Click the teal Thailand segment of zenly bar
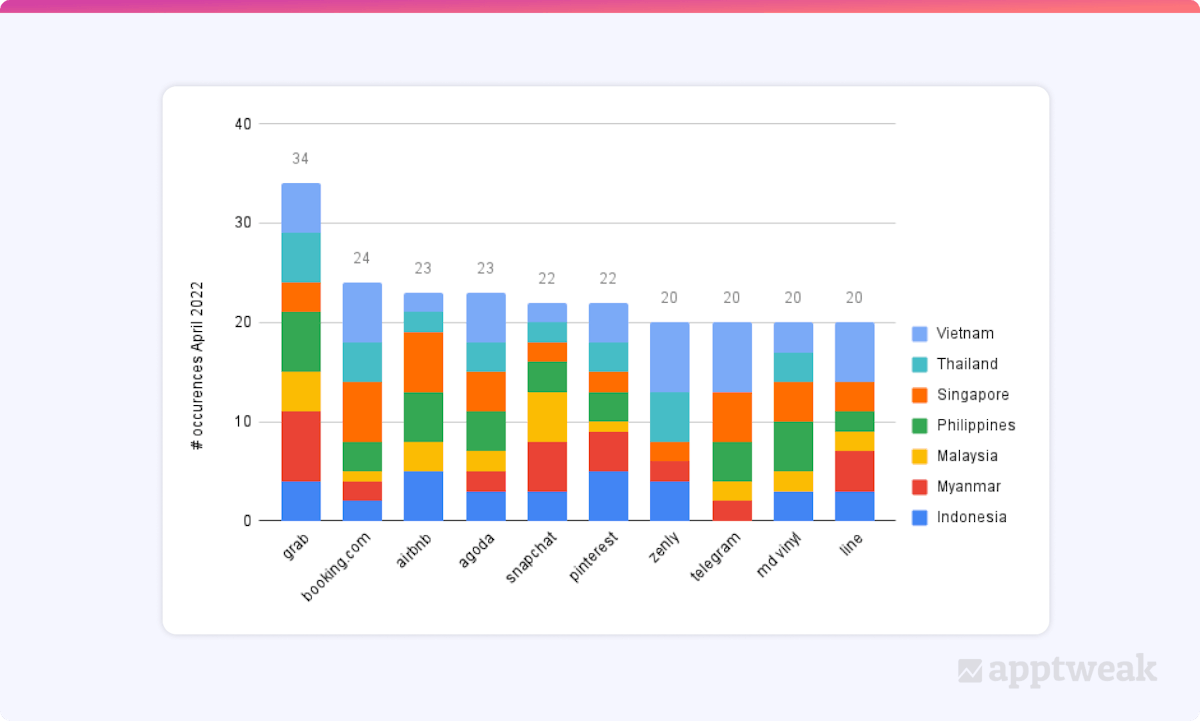The height and width of the screenshot is (721, 1200). point(669,417)
